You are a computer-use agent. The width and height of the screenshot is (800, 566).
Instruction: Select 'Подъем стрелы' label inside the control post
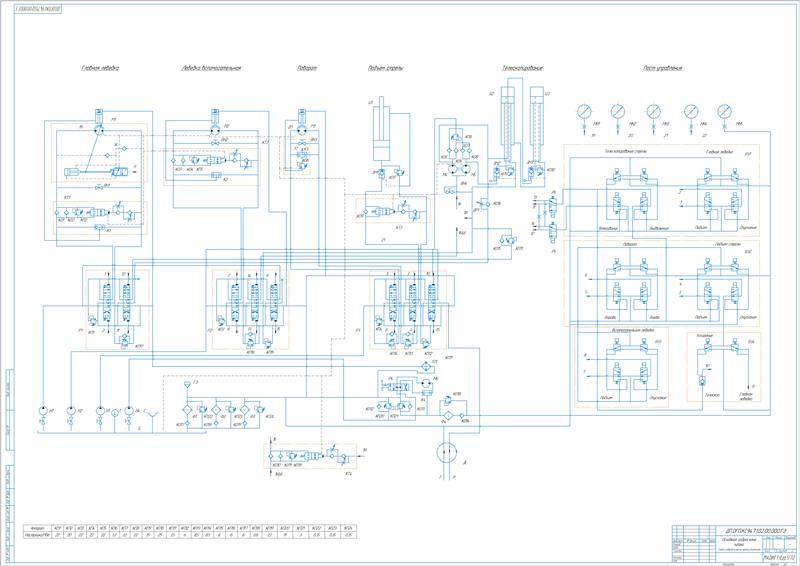[727, 244]
